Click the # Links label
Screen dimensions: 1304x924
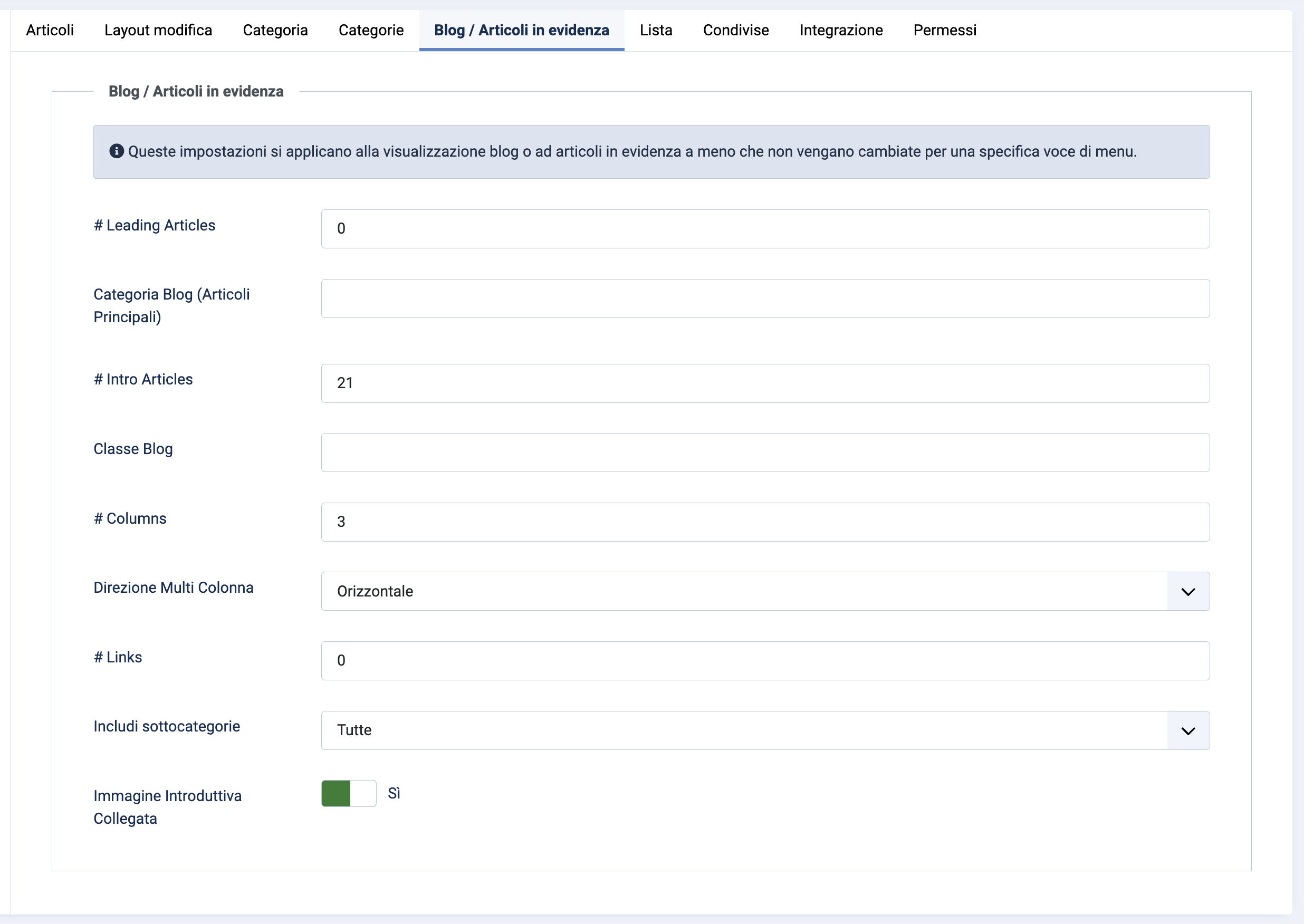pos(118,657)
